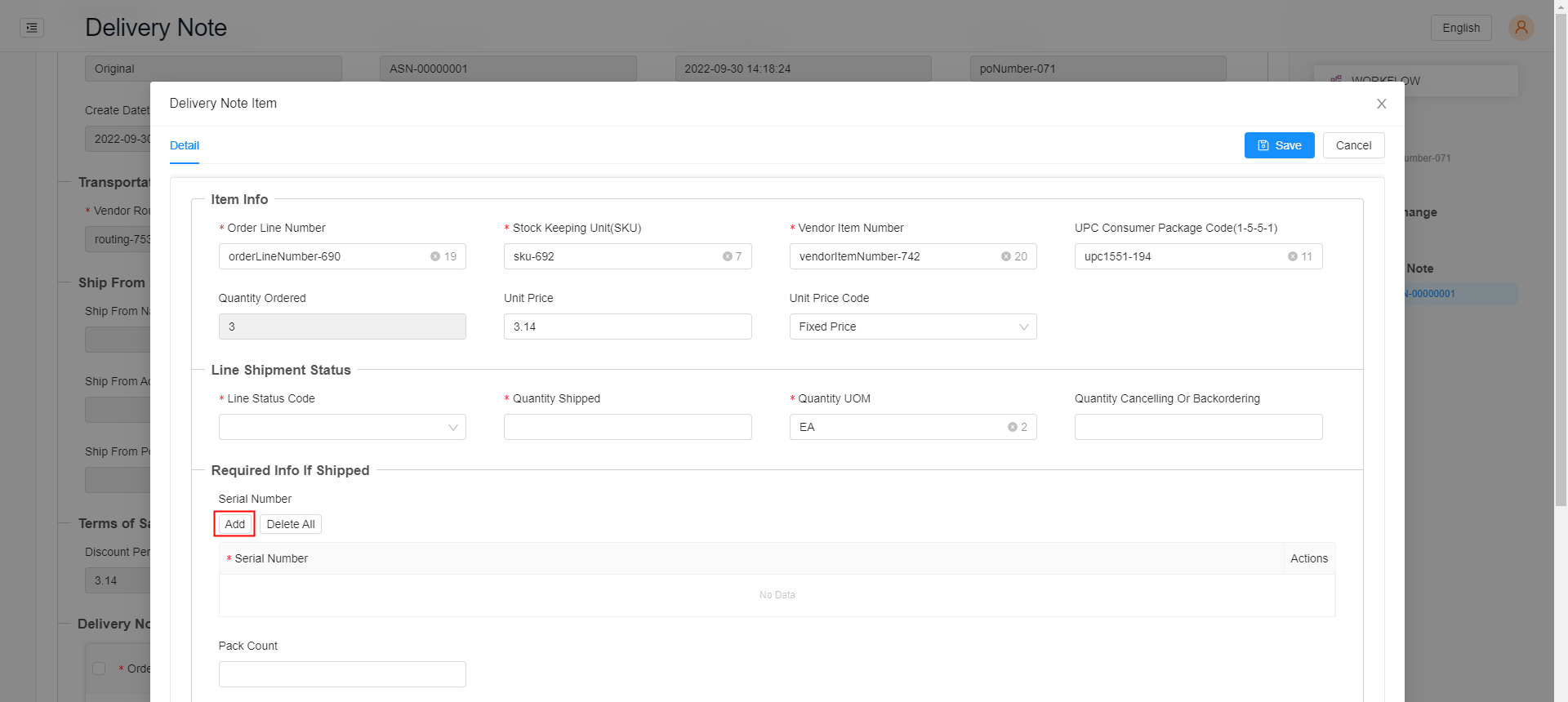Click the 2022-09-30 14:18:24 date field

point(804,69)
